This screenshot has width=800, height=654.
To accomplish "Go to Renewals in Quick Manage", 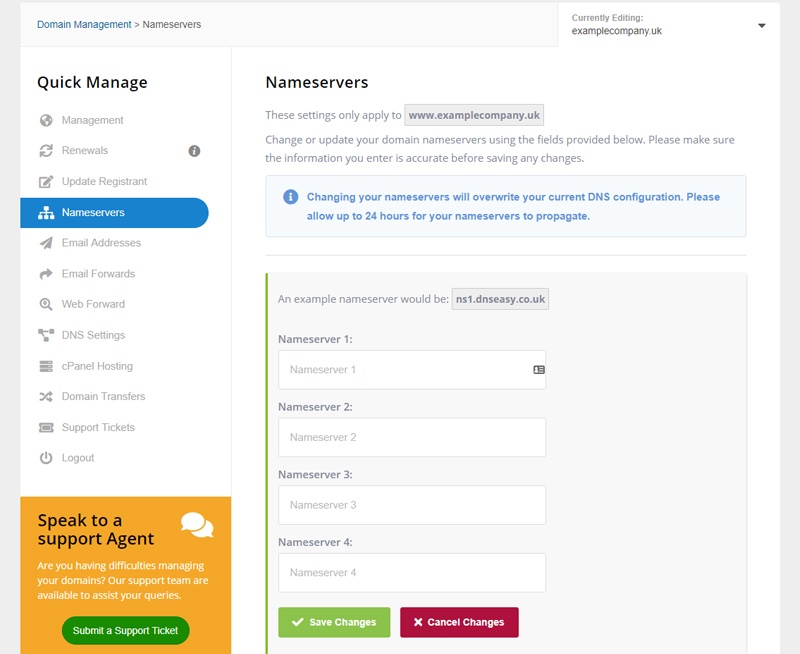I will point(85,151).
